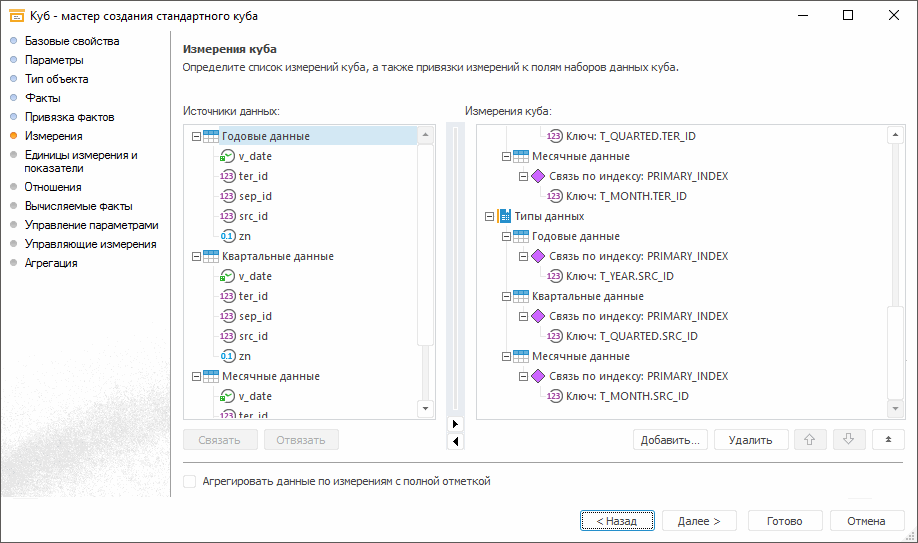Open the Вычисляемые факты step
Screen dimensions: 918x543
point(78,206)
